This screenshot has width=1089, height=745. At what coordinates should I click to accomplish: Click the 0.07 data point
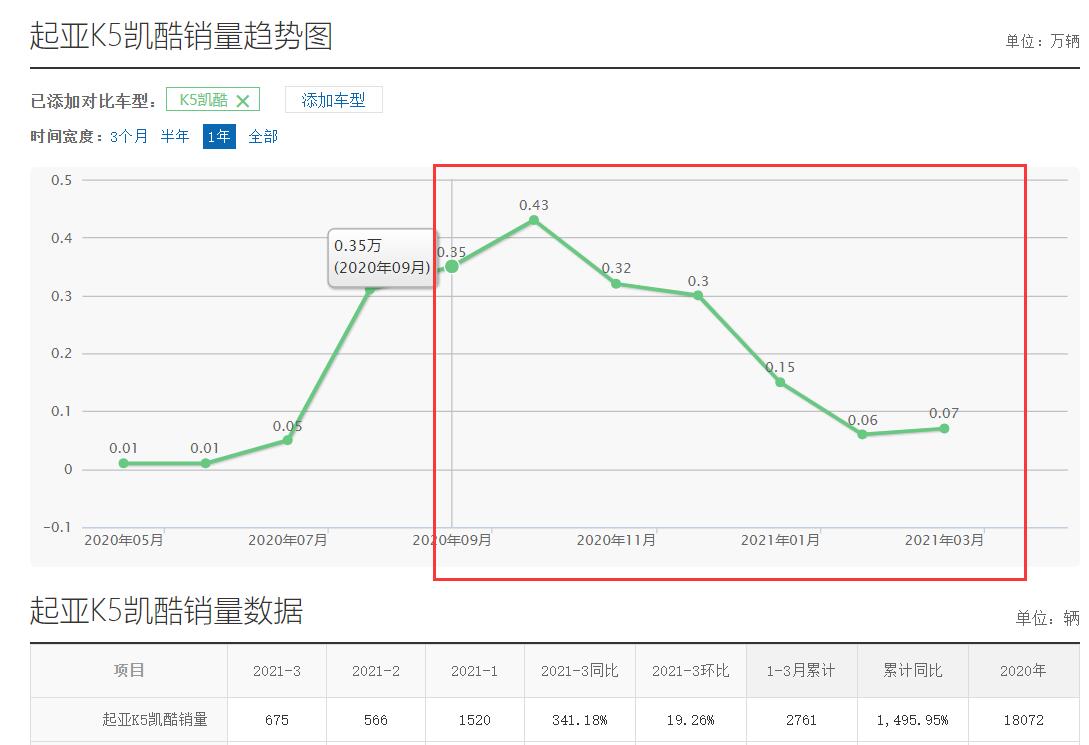[944, 428]
